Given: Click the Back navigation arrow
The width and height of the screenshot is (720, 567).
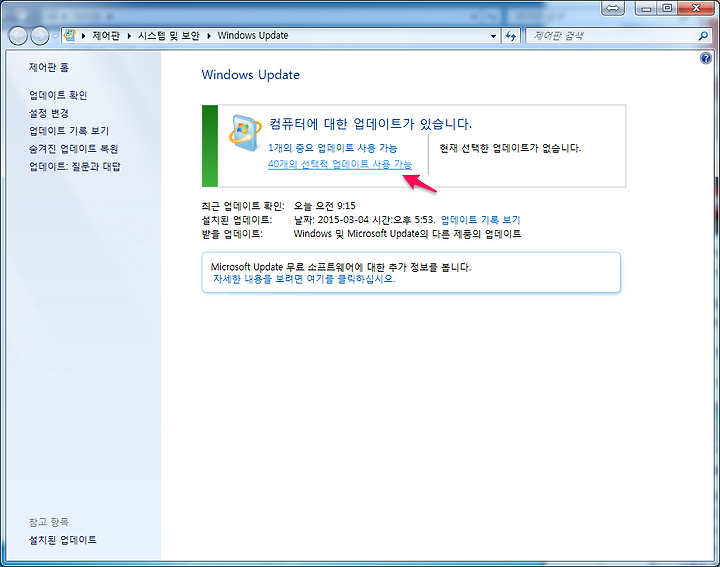Looking at the screenshot, I should 18,36.
